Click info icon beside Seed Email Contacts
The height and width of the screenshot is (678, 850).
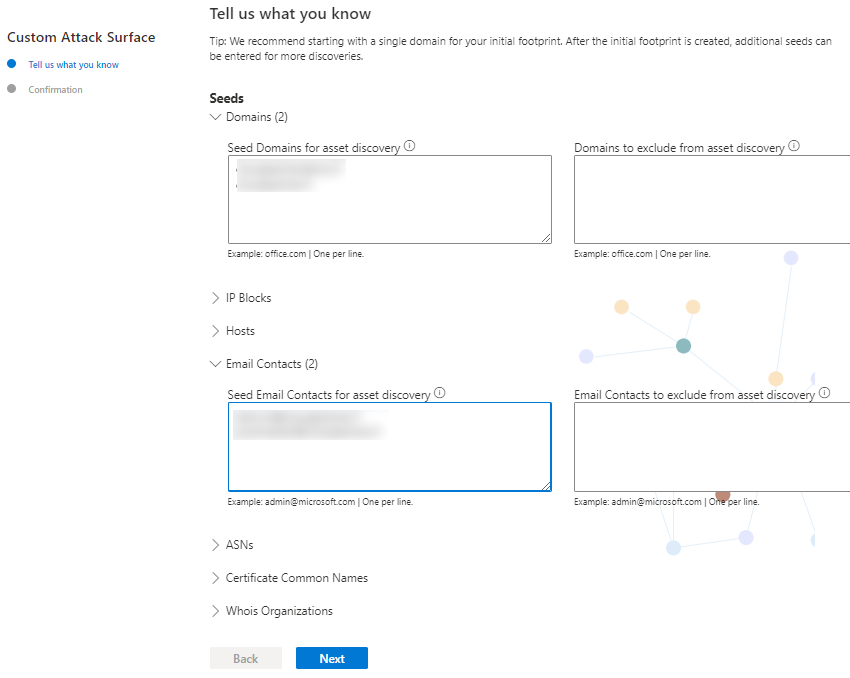pyautogui.click(x=439, y=393)
